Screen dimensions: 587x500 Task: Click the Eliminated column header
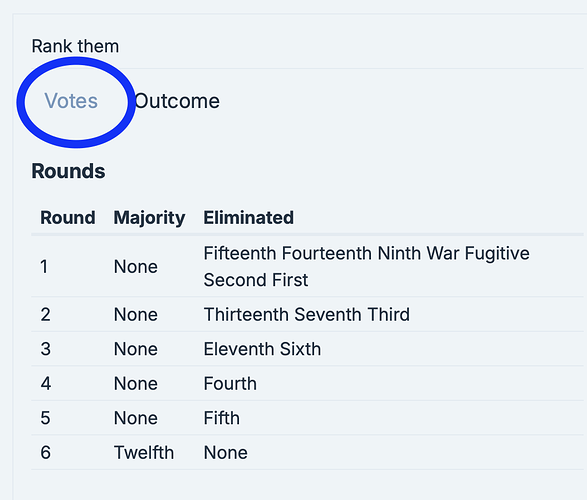(249, 217)
